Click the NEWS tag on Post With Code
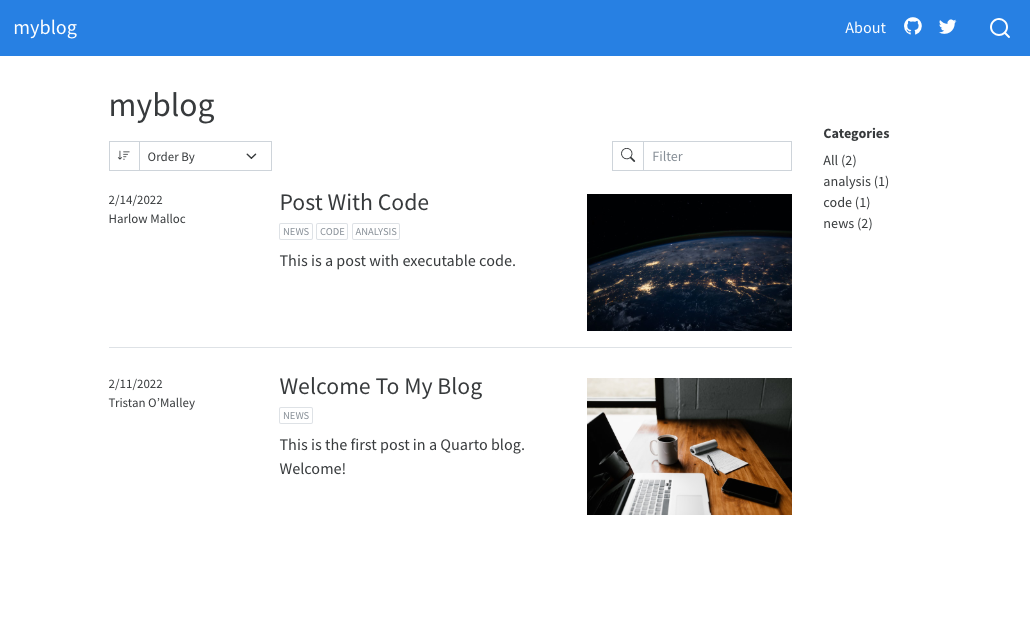The image size is (1030, 636). (x=296, y=231)
